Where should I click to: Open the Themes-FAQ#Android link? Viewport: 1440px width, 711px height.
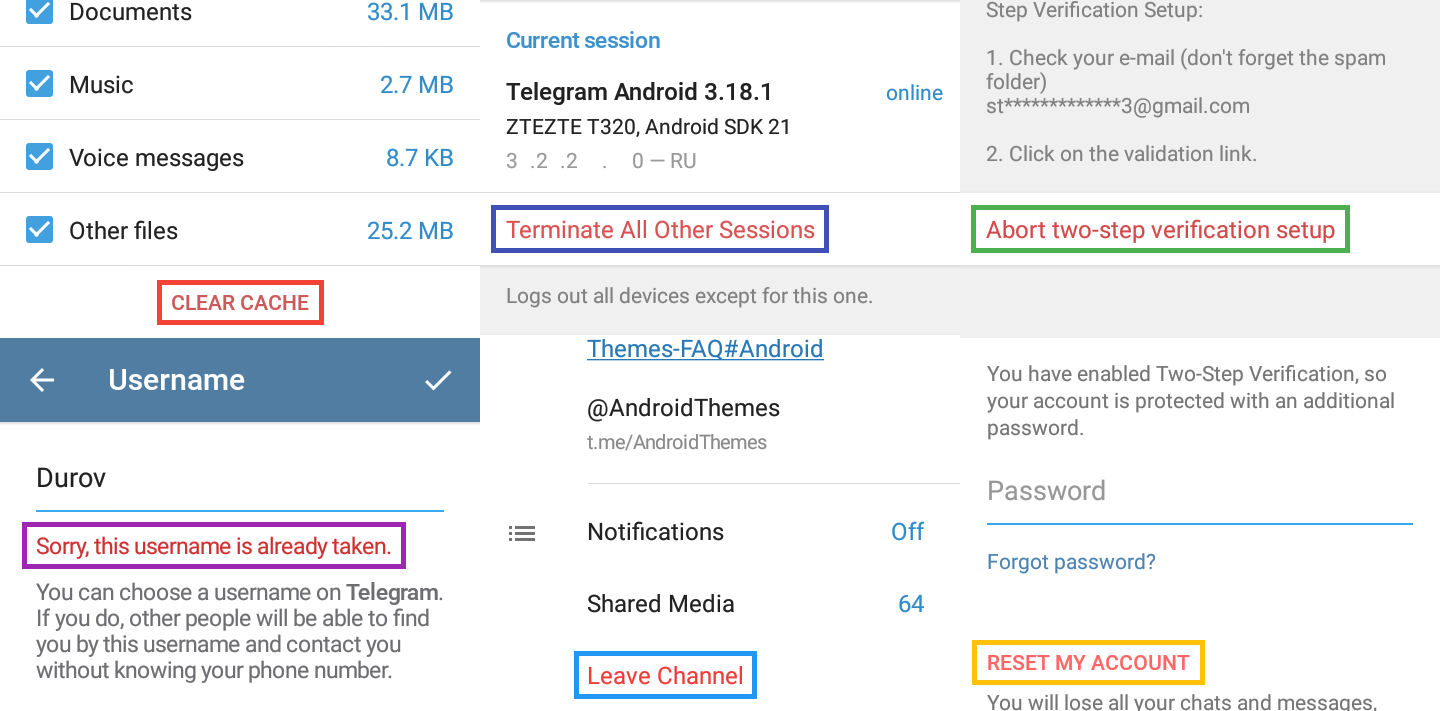[x=705, y=349]
